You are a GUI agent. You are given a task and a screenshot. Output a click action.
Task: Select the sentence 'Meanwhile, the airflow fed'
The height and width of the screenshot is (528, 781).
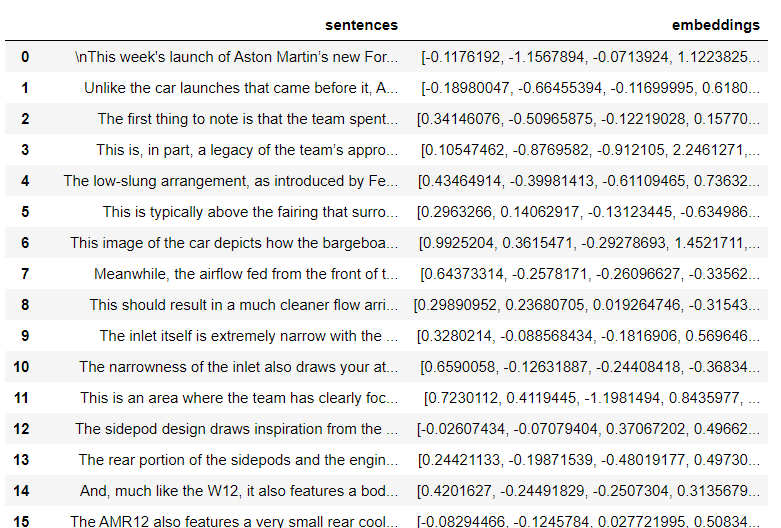pos(245,274)
